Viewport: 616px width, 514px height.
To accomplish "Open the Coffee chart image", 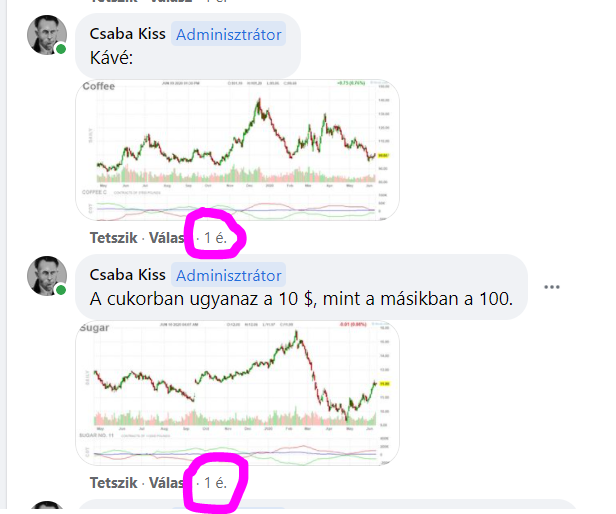I will (237, 150).
